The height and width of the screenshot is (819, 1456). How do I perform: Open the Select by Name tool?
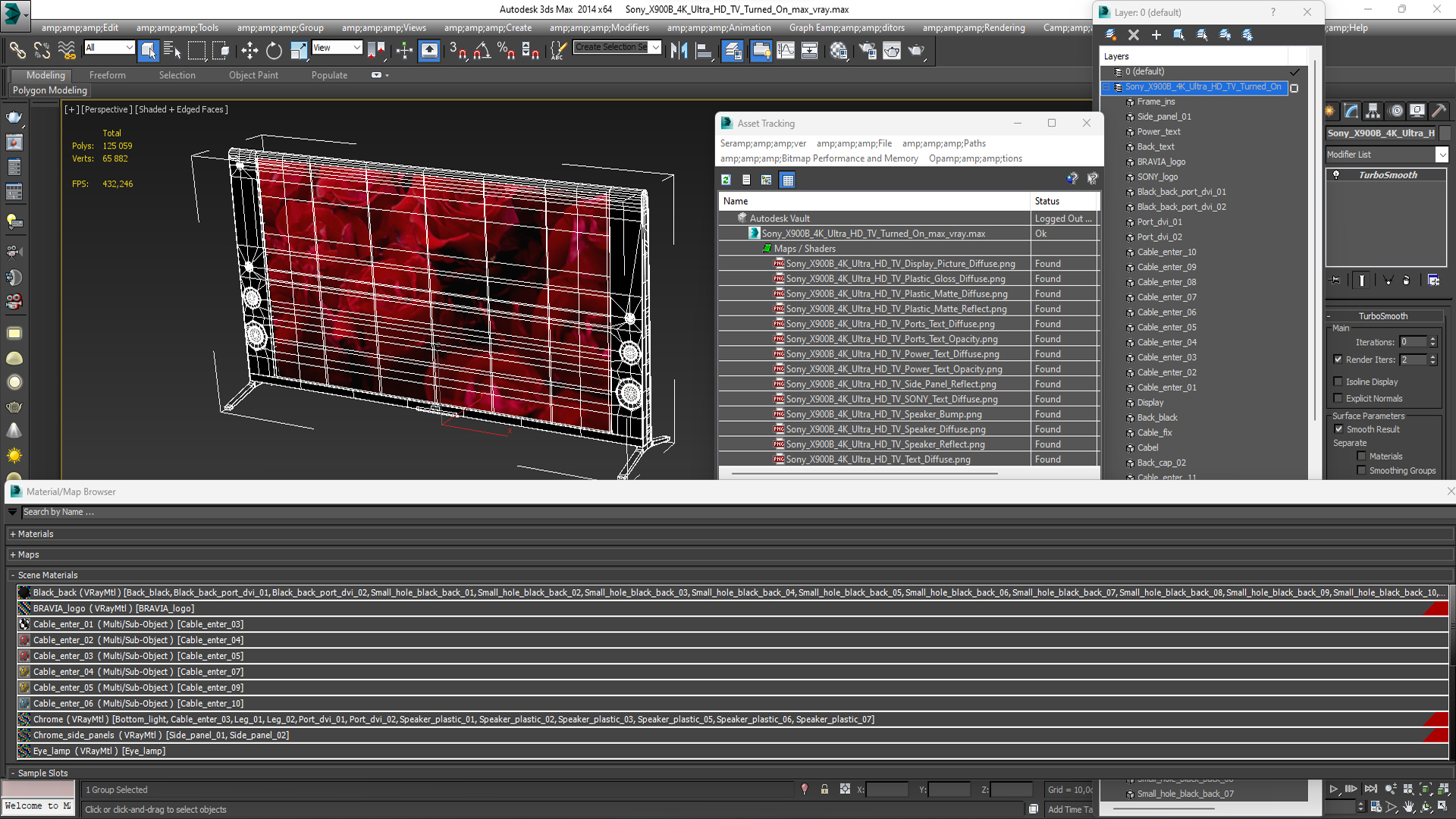point(172,50)
